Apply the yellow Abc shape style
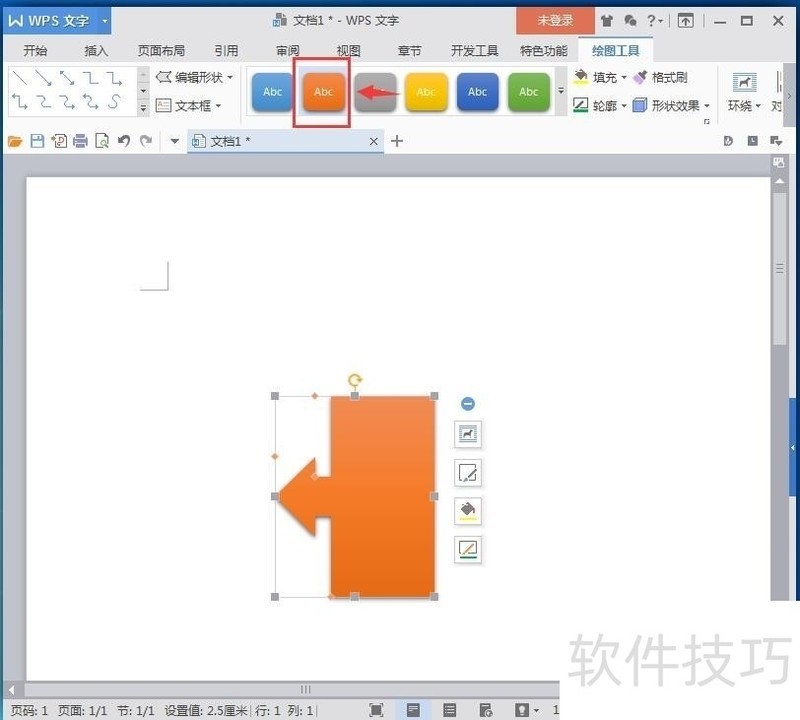Viewport: 800px width, 720px height. coord(426,92)
